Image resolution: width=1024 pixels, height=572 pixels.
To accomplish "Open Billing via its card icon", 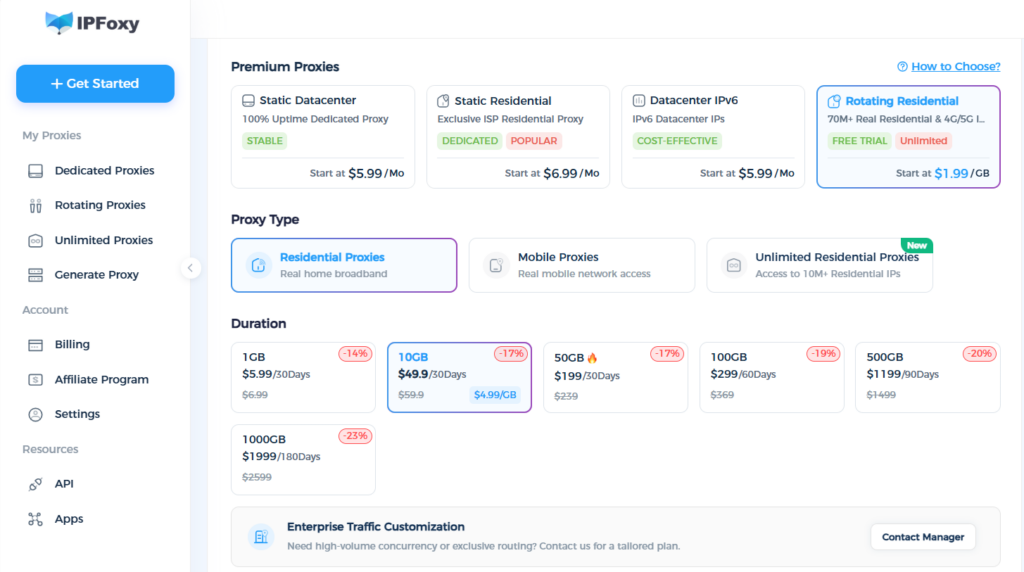I will [35, 345].
